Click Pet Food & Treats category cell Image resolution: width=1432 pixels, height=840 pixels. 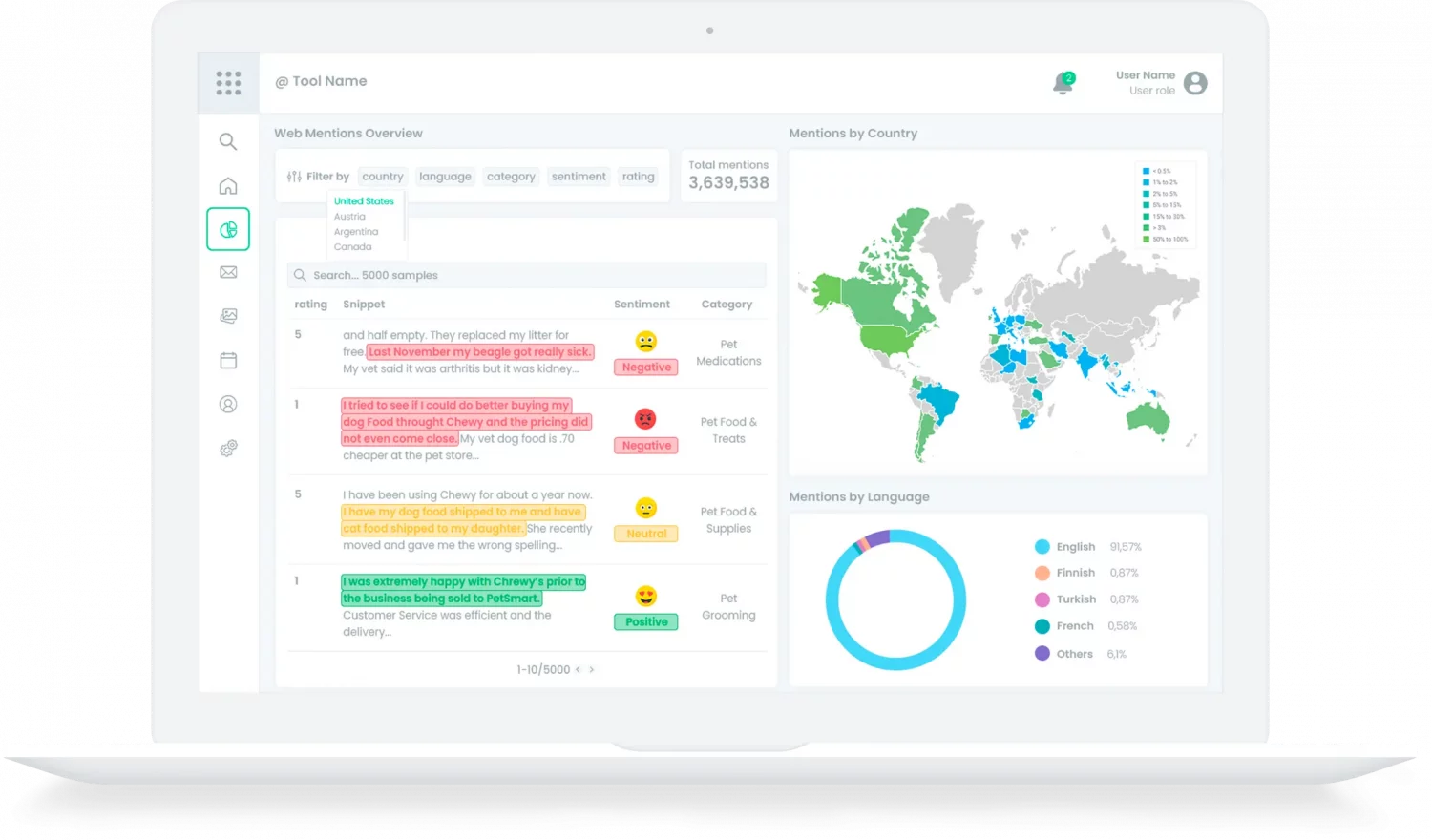tap(728, 430)
